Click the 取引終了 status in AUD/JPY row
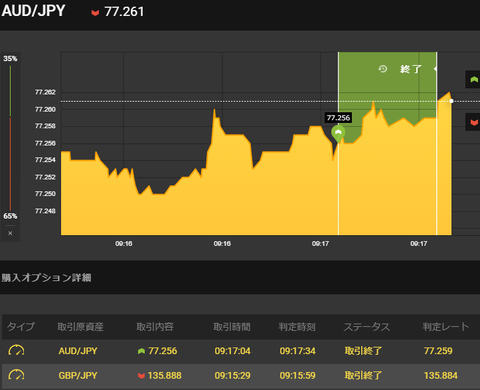This screenshot has width=480, height=390. click(x=363, y=351)
